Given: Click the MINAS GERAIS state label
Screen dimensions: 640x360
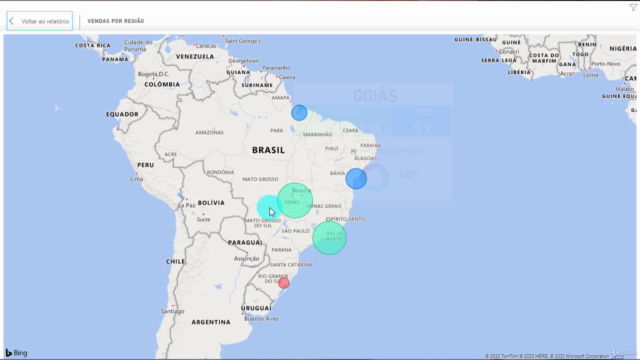Looking at the screenshot, I should (325, 206).
